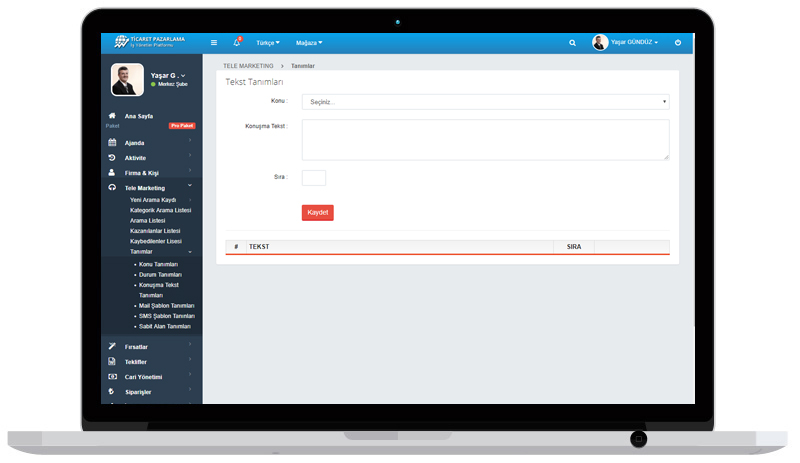This screenshot has width=800, height=463.
Task: Select Konu Tanımları
Action: [158, 264]
